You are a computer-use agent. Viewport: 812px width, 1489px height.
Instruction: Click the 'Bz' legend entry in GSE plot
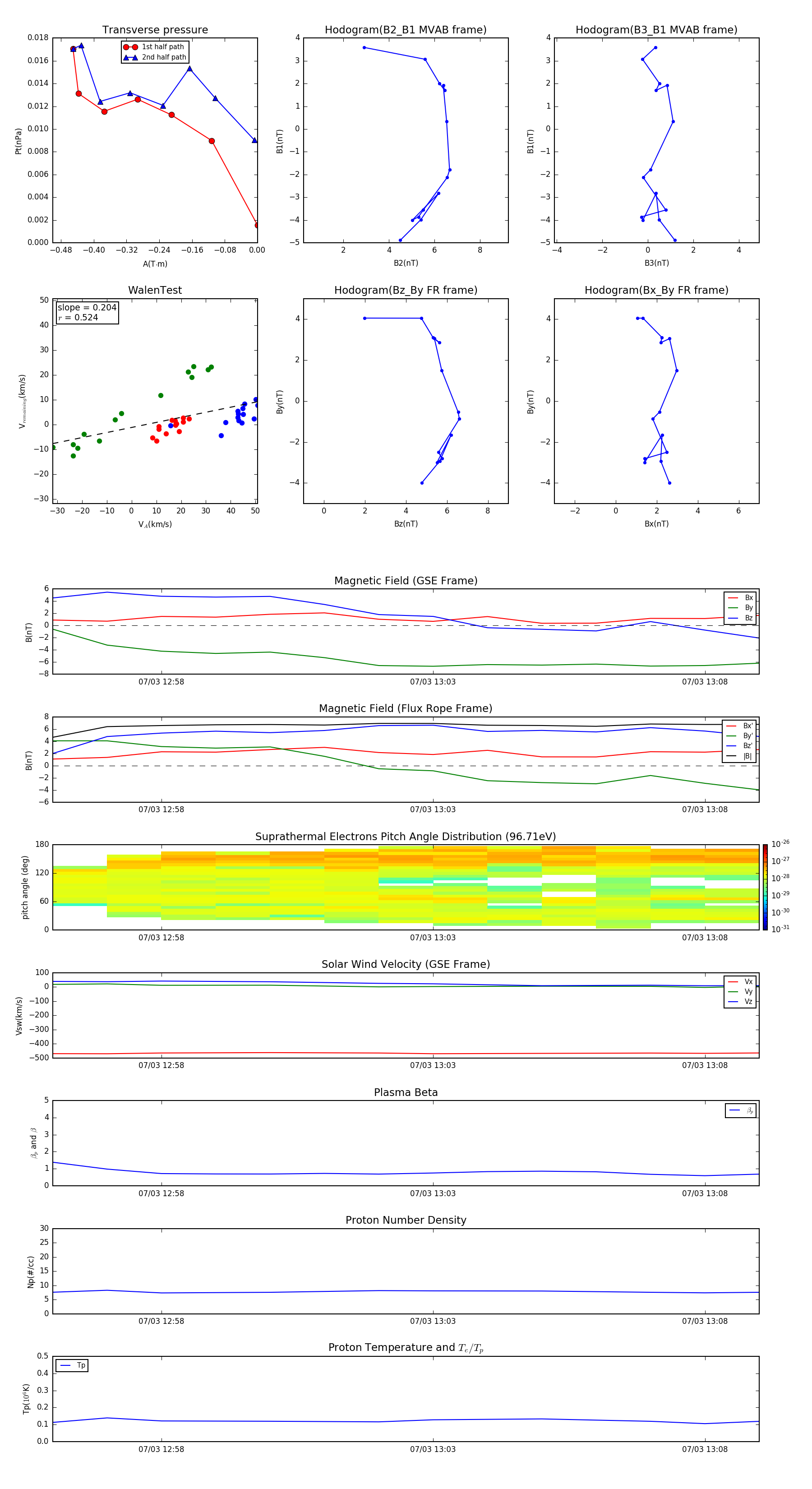740,618
